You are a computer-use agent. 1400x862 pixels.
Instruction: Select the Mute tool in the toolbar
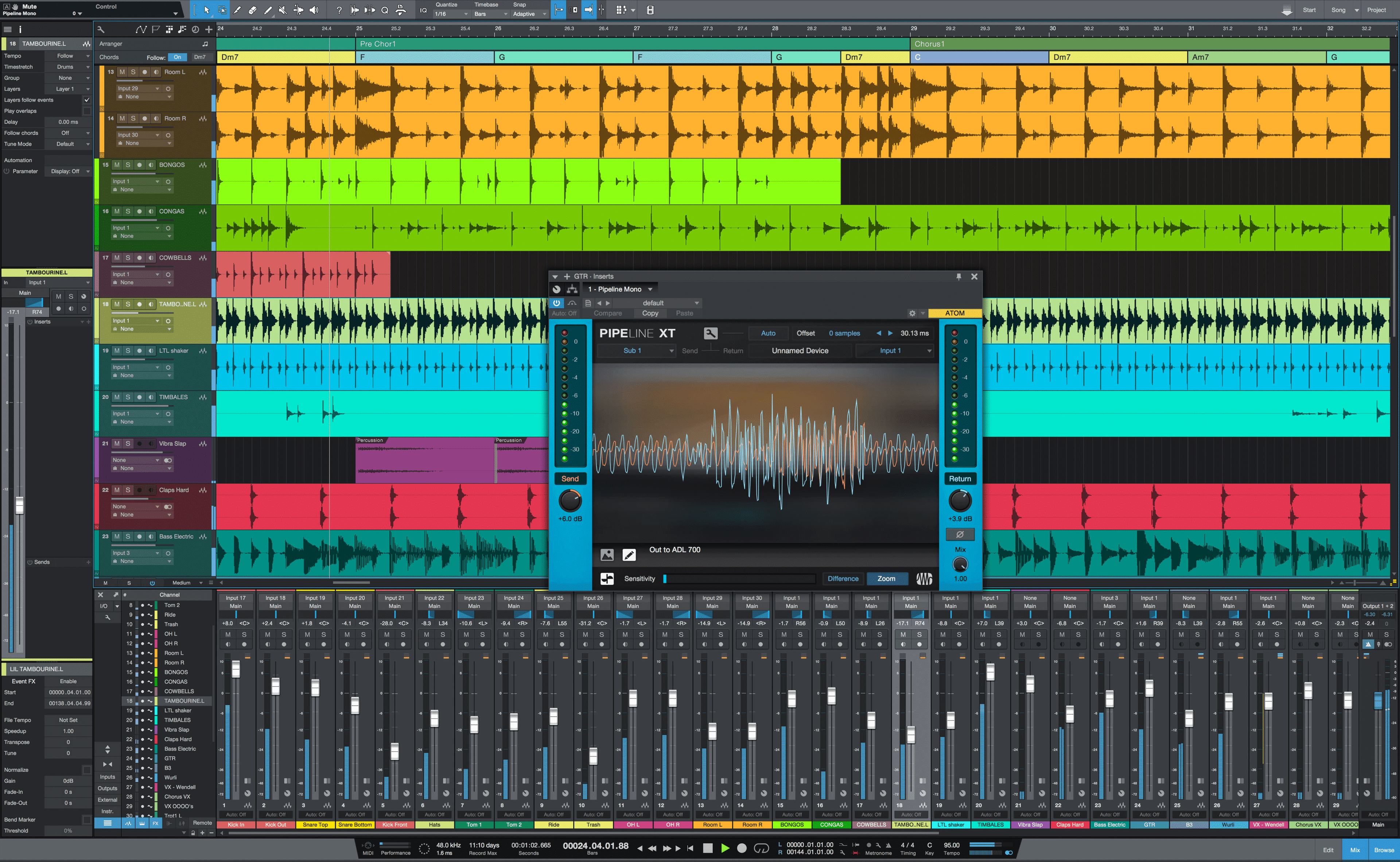click(283, 10)
